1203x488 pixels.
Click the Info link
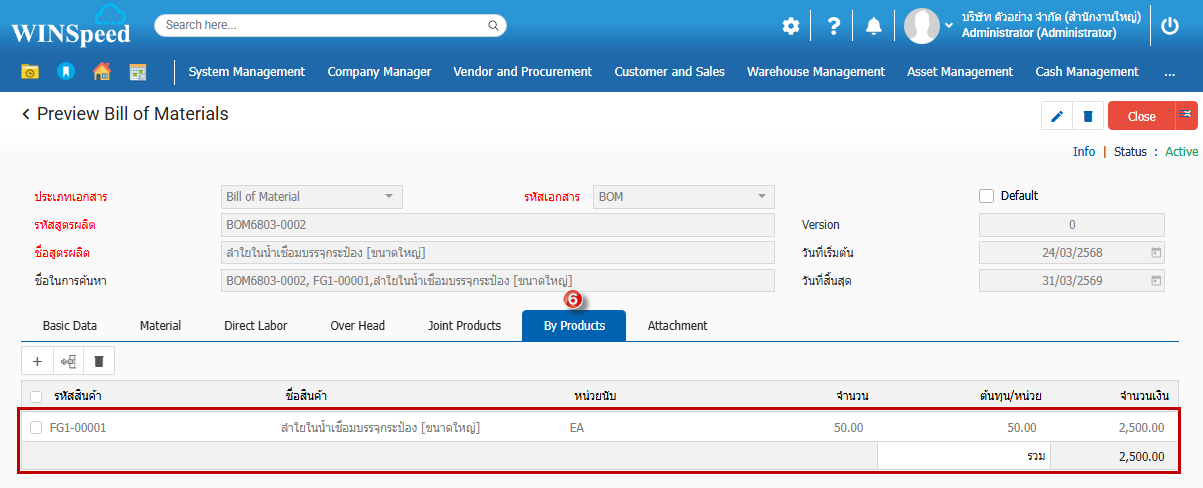[x=1084, y=152]
